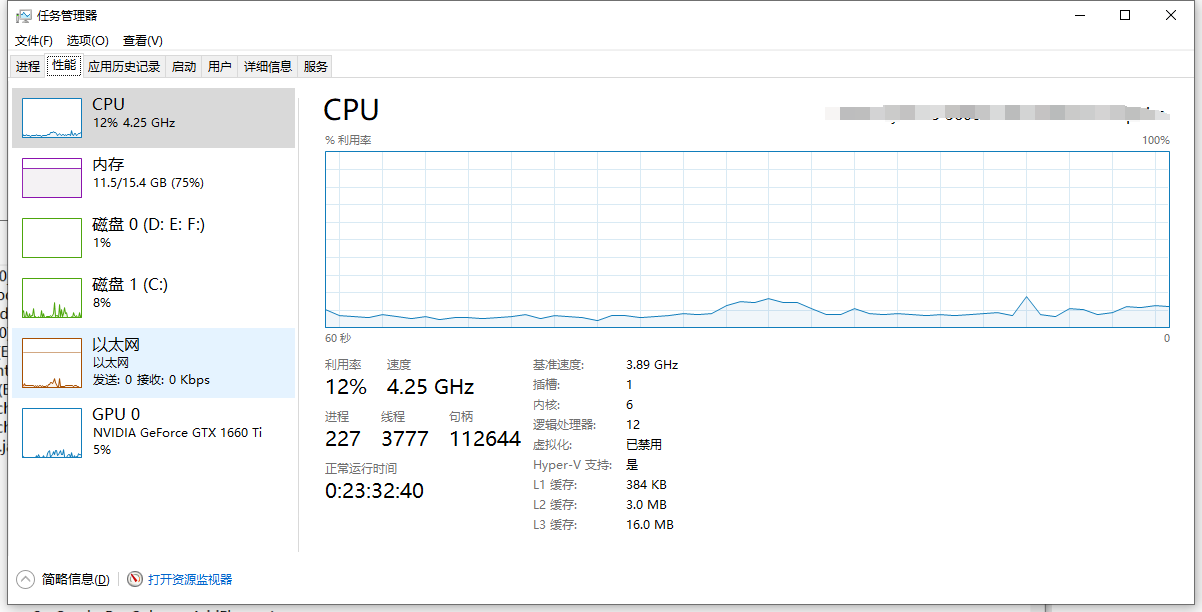Select 磁盘 0 (D: E: F:) graph icon
1202x612 pixels.
click(x=52, y=238)
